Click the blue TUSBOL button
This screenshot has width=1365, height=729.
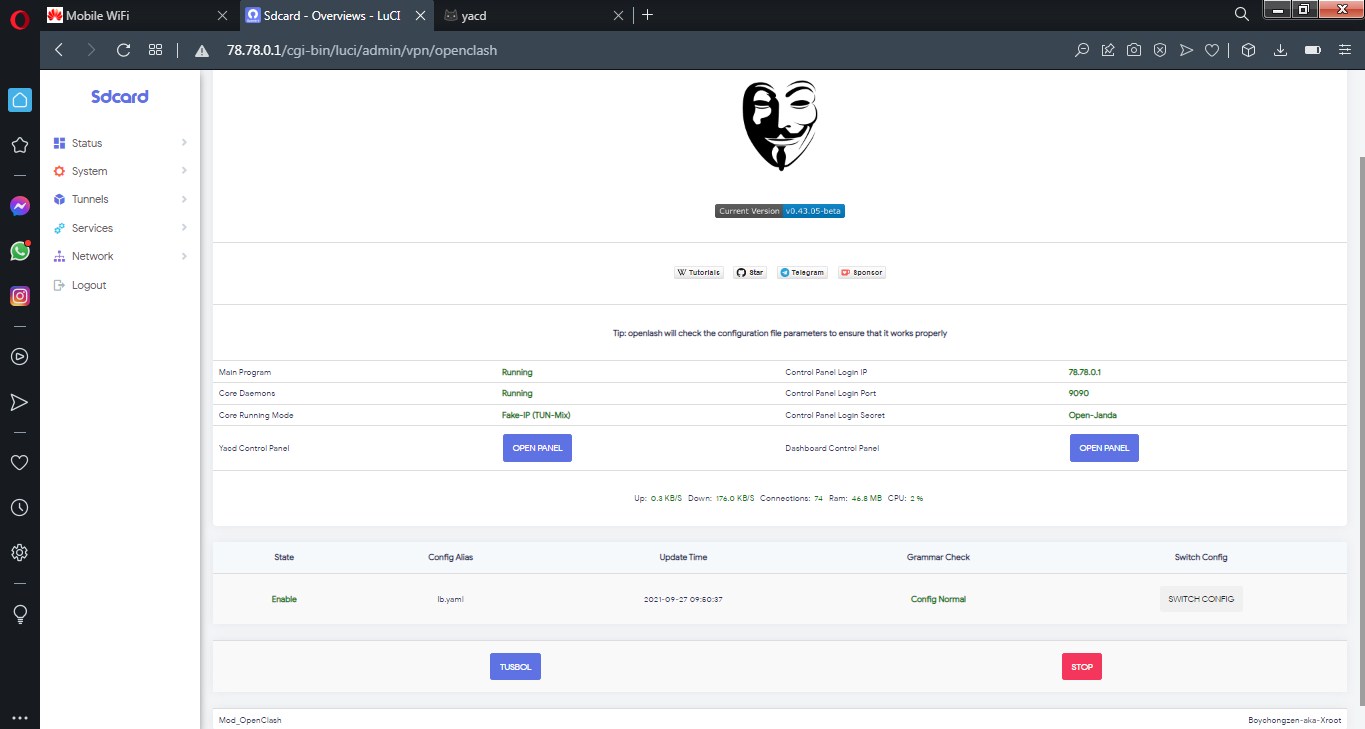click(515, 667)
